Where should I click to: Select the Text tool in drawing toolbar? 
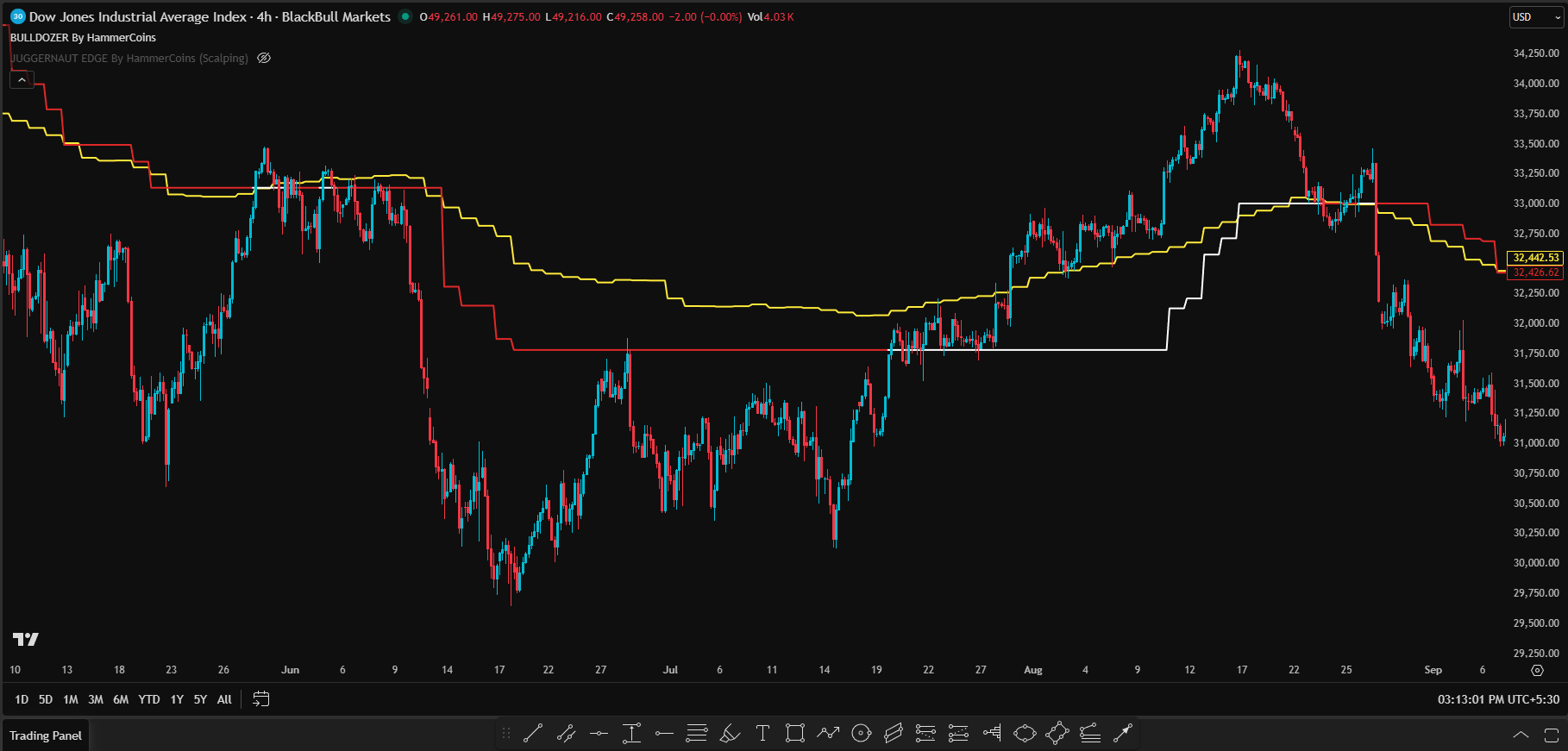coord(762,734)
